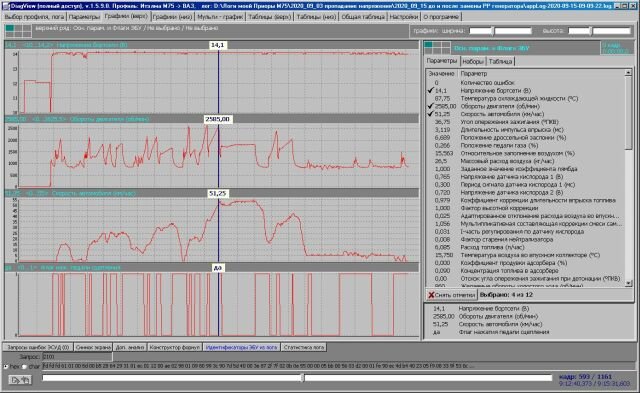
Task: Click the log navigation icon button at bottom left
Action: point(20,380)
